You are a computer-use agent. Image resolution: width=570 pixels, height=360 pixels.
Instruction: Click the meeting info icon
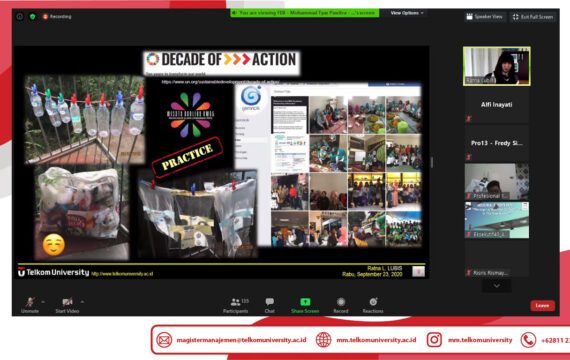[x=20, y=16]
